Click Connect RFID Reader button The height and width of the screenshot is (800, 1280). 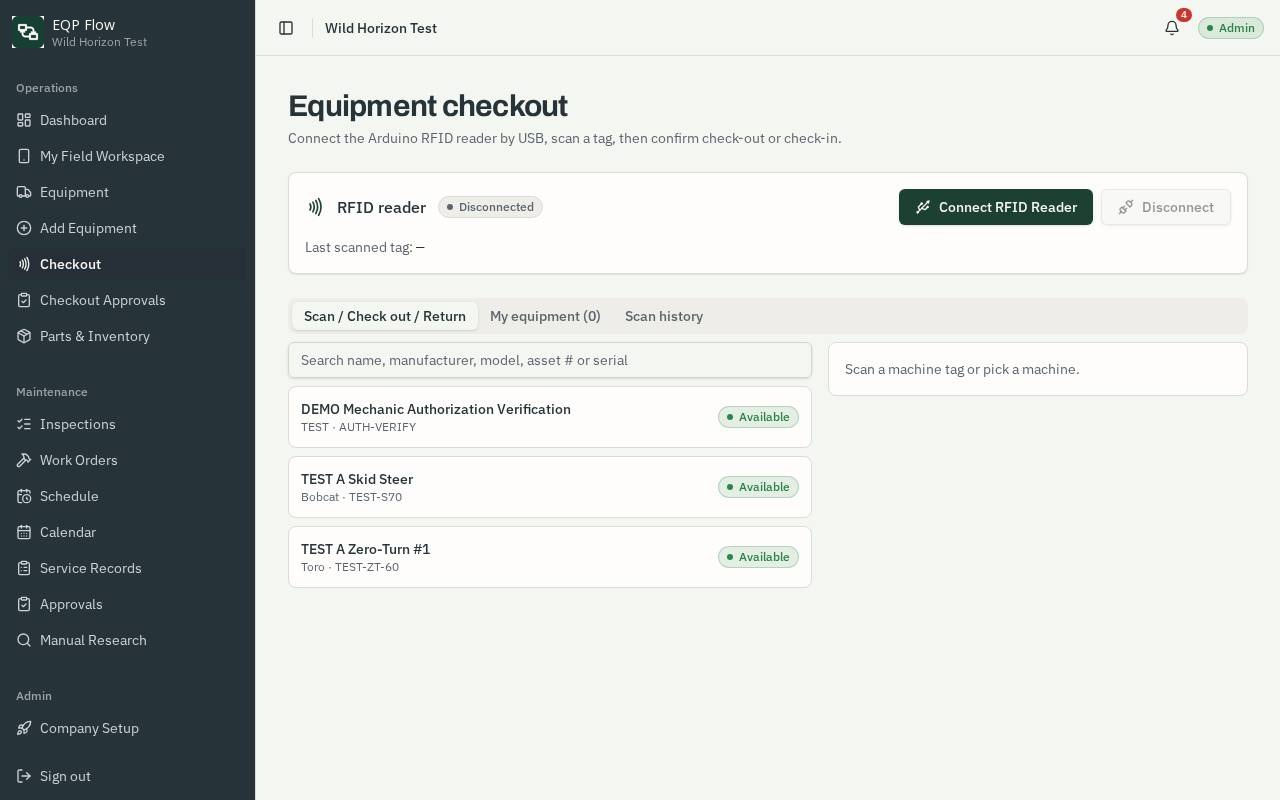tap(996, 207)
